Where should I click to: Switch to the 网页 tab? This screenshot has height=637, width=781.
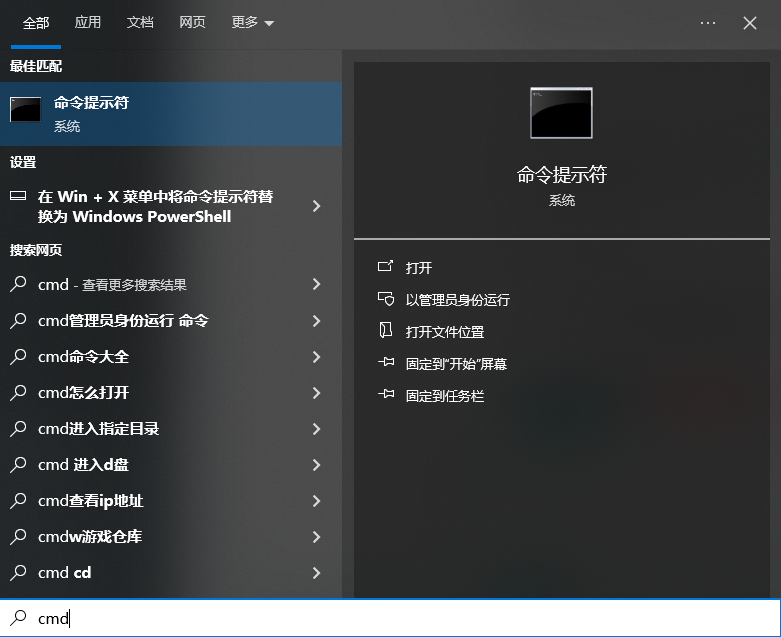(x=192, y=22)
